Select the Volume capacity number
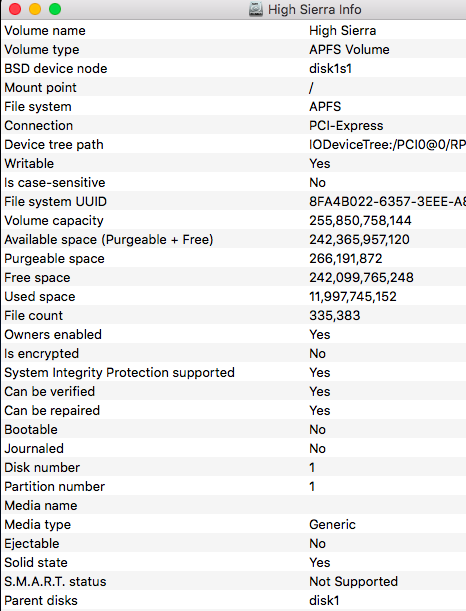This screenshot has width=466, height=611. (x=360, y=221)
